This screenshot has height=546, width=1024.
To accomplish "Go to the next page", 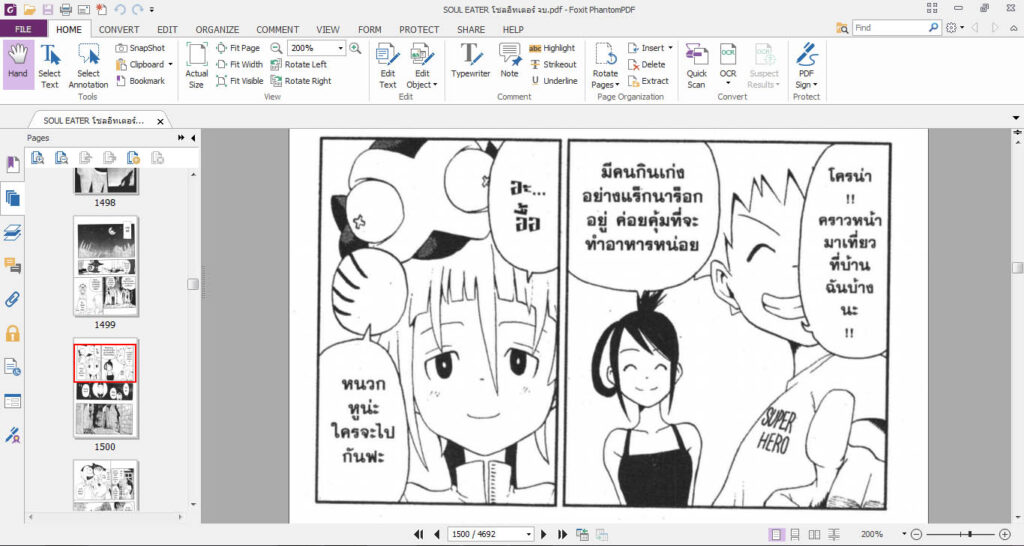I will [543, 534].
